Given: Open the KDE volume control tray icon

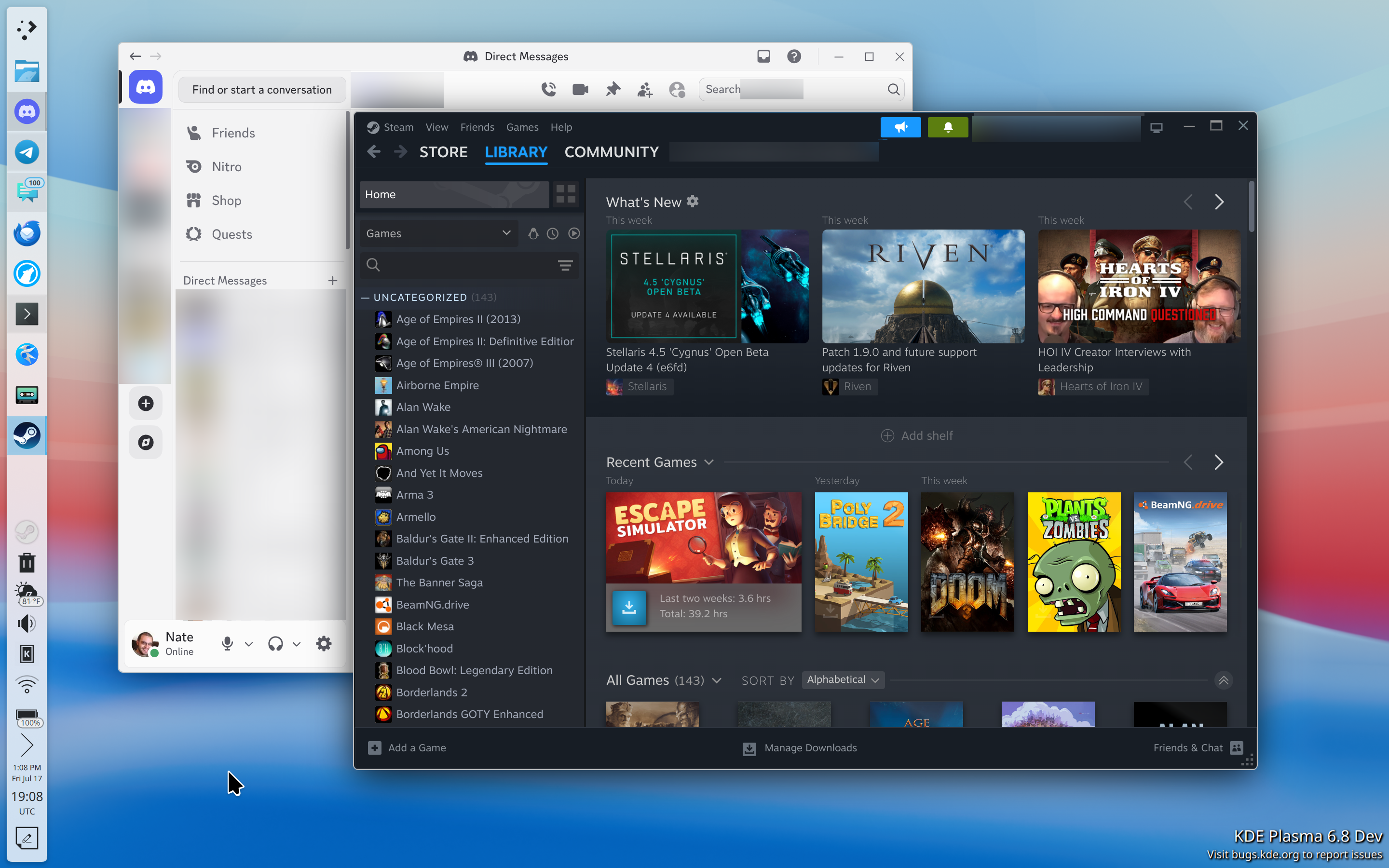Looking at the screenshot, I should 27,624.
